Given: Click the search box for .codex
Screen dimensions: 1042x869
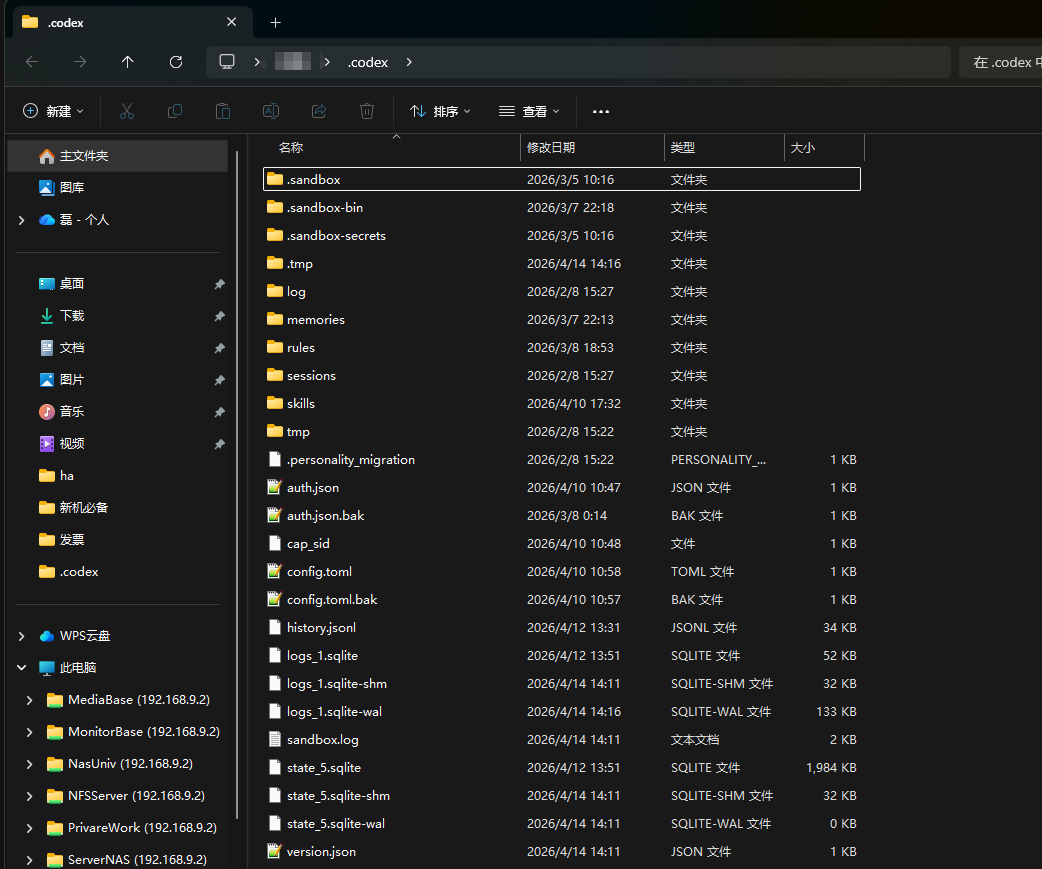Looking at the screenshot, I should pyautogui.click(x=1001, y=62).
